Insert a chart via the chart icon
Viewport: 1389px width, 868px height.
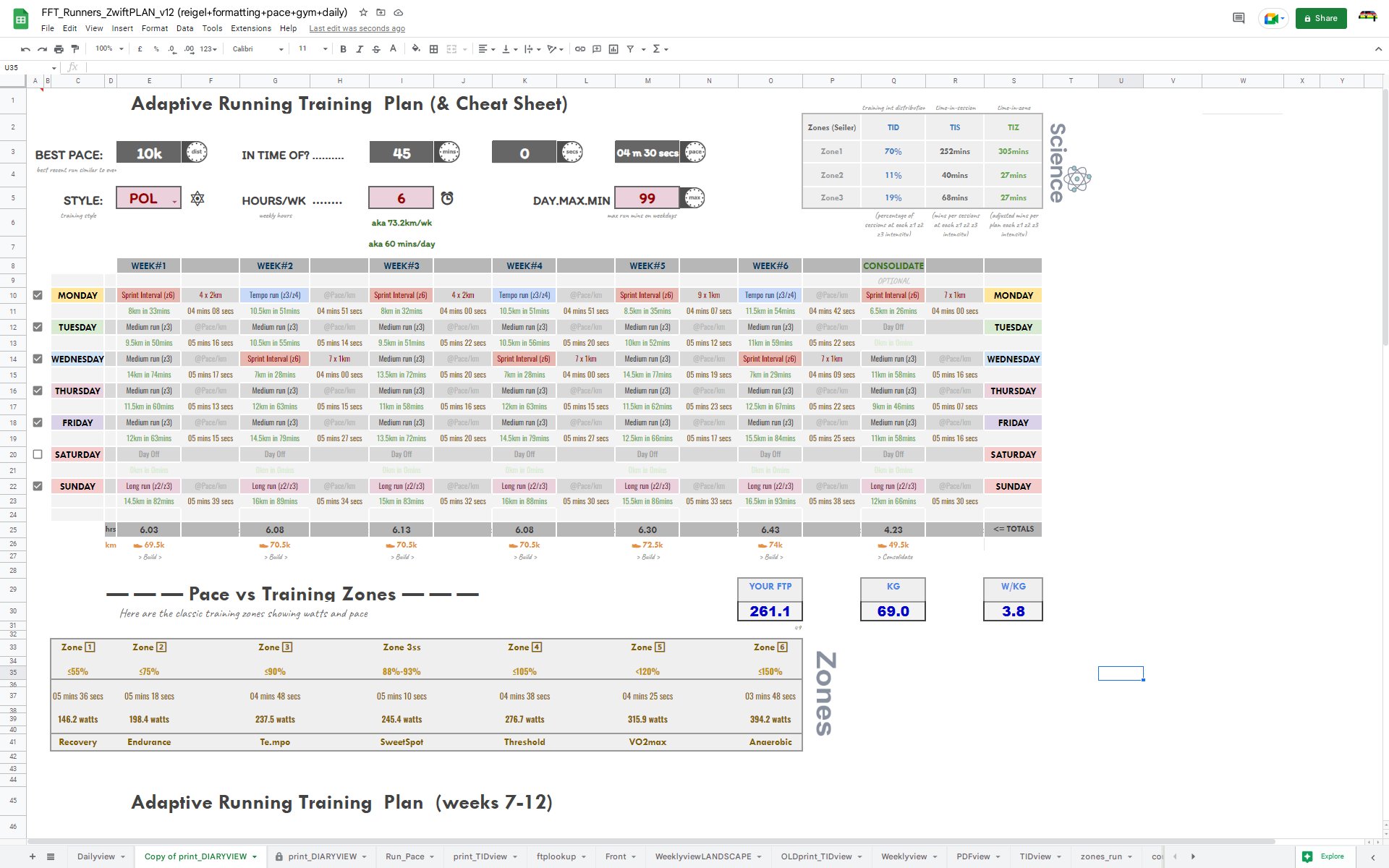pos(614,48)
